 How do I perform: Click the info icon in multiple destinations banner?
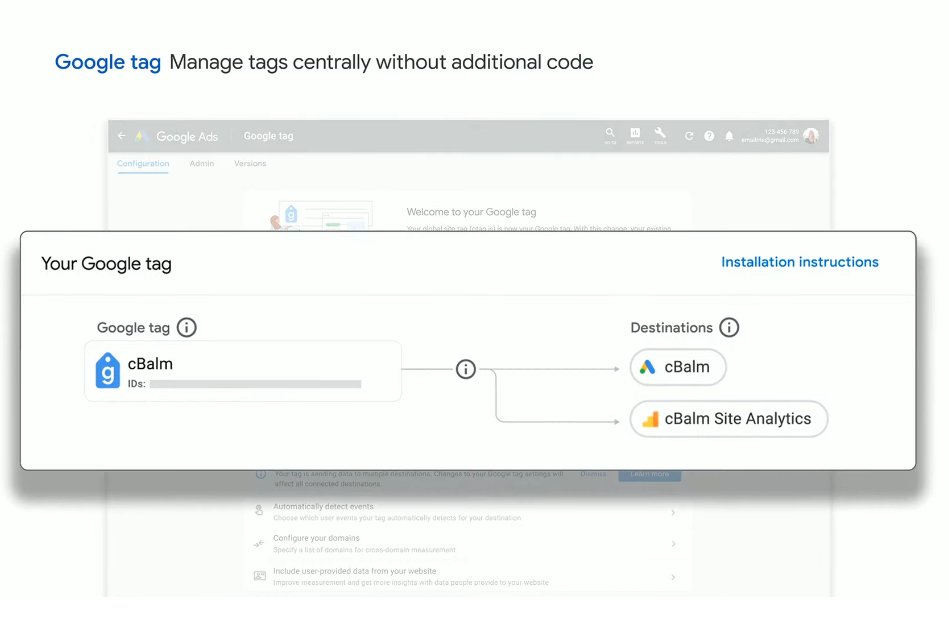tap(261, 475)
